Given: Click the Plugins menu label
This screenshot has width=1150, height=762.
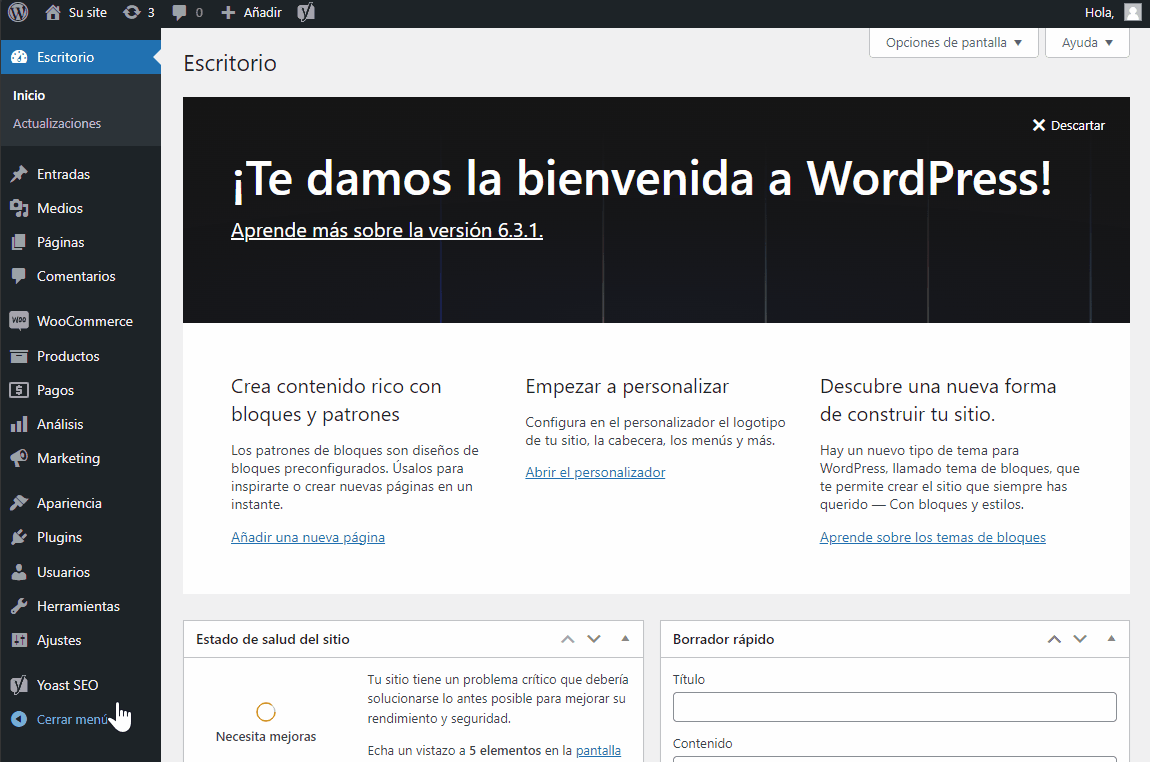Looking at the screenshot, I should click(59, 538).
